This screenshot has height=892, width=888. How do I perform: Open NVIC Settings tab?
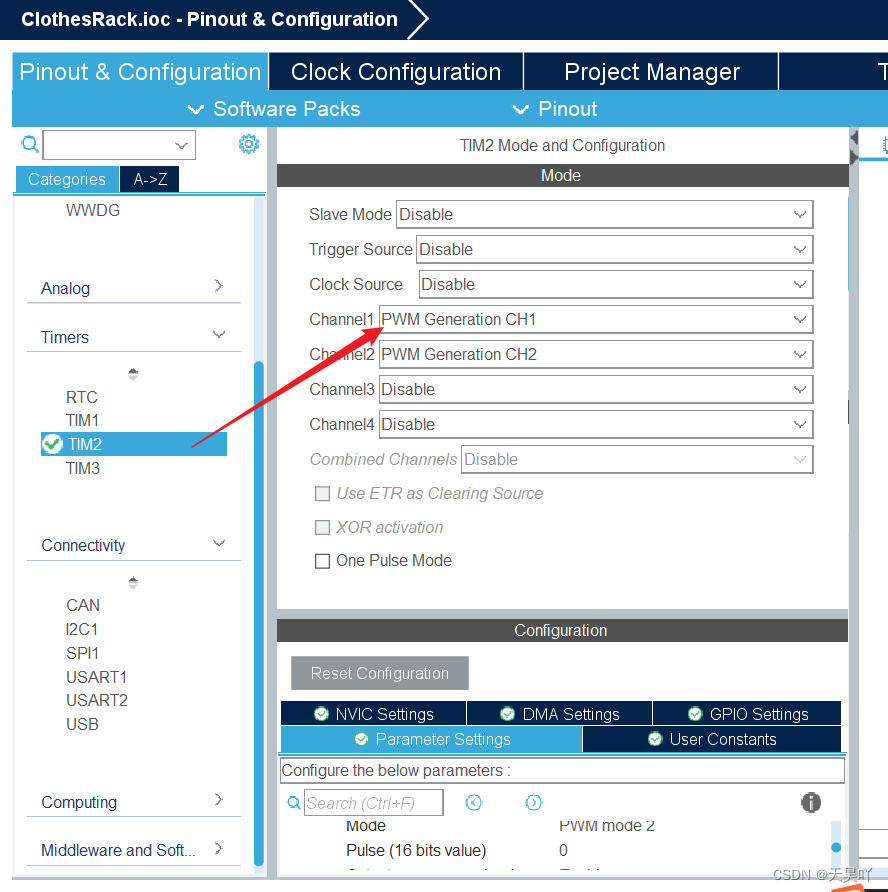click(374, 714)
